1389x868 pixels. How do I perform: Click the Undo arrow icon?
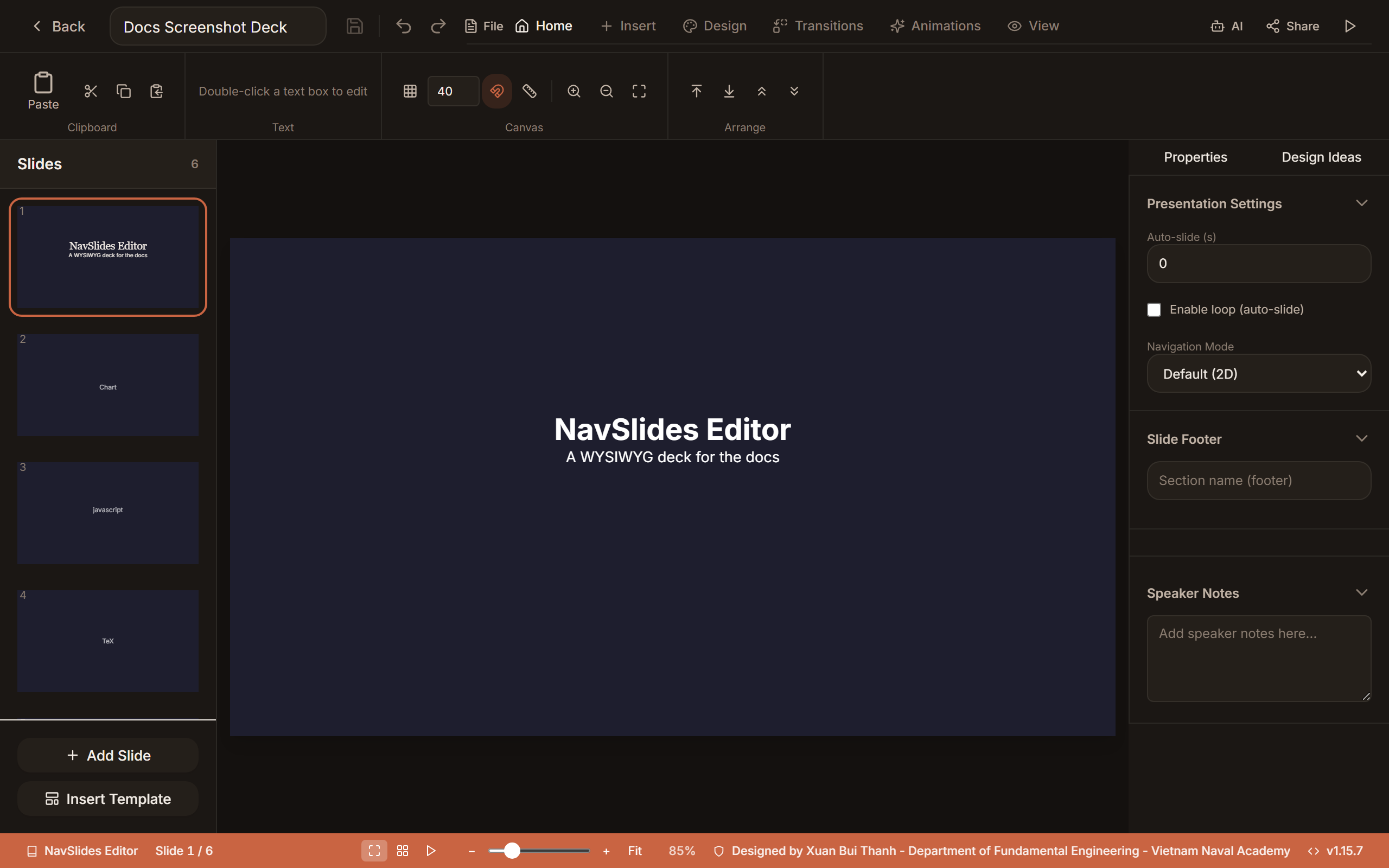tap(404, 27)
